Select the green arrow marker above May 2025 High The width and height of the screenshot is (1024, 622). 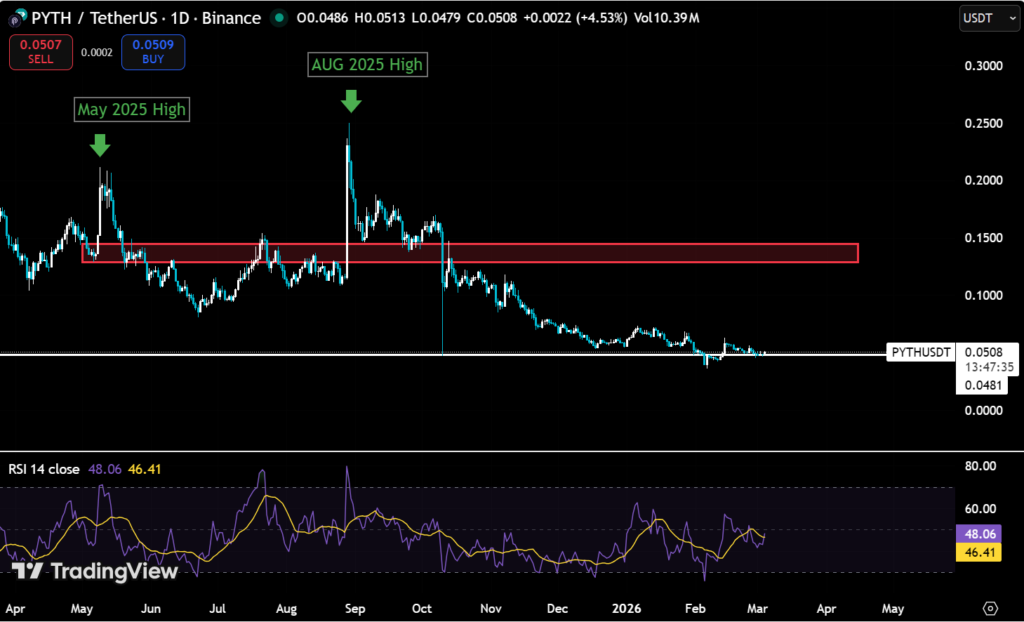click(x=98, y=146)
